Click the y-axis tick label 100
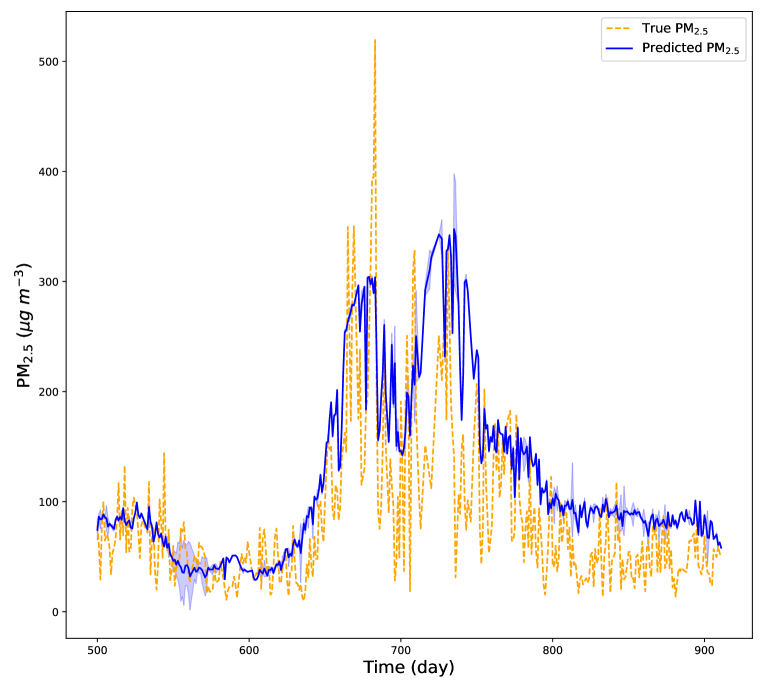Screen dimensions: 764x688 (x=48, y=502)
